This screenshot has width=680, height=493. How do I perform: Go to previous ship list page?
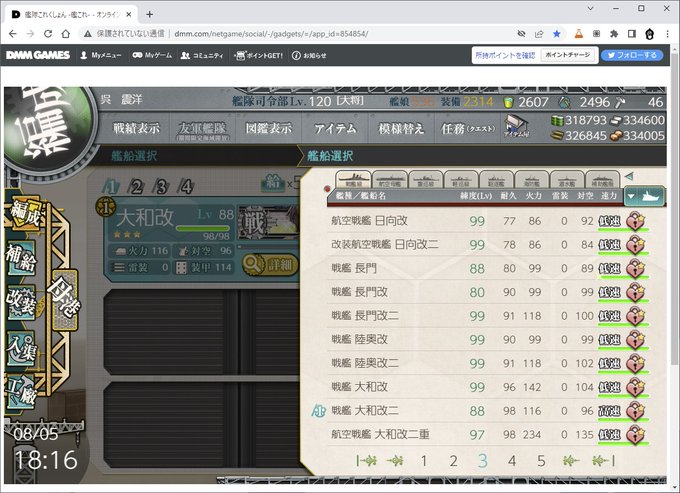point(395,460)
